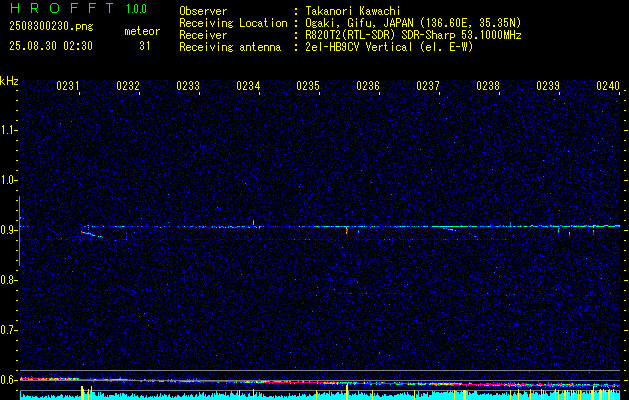629x400 pixels.
Task: Click the HROFFT title text
Action: click(x=62, y=8)
